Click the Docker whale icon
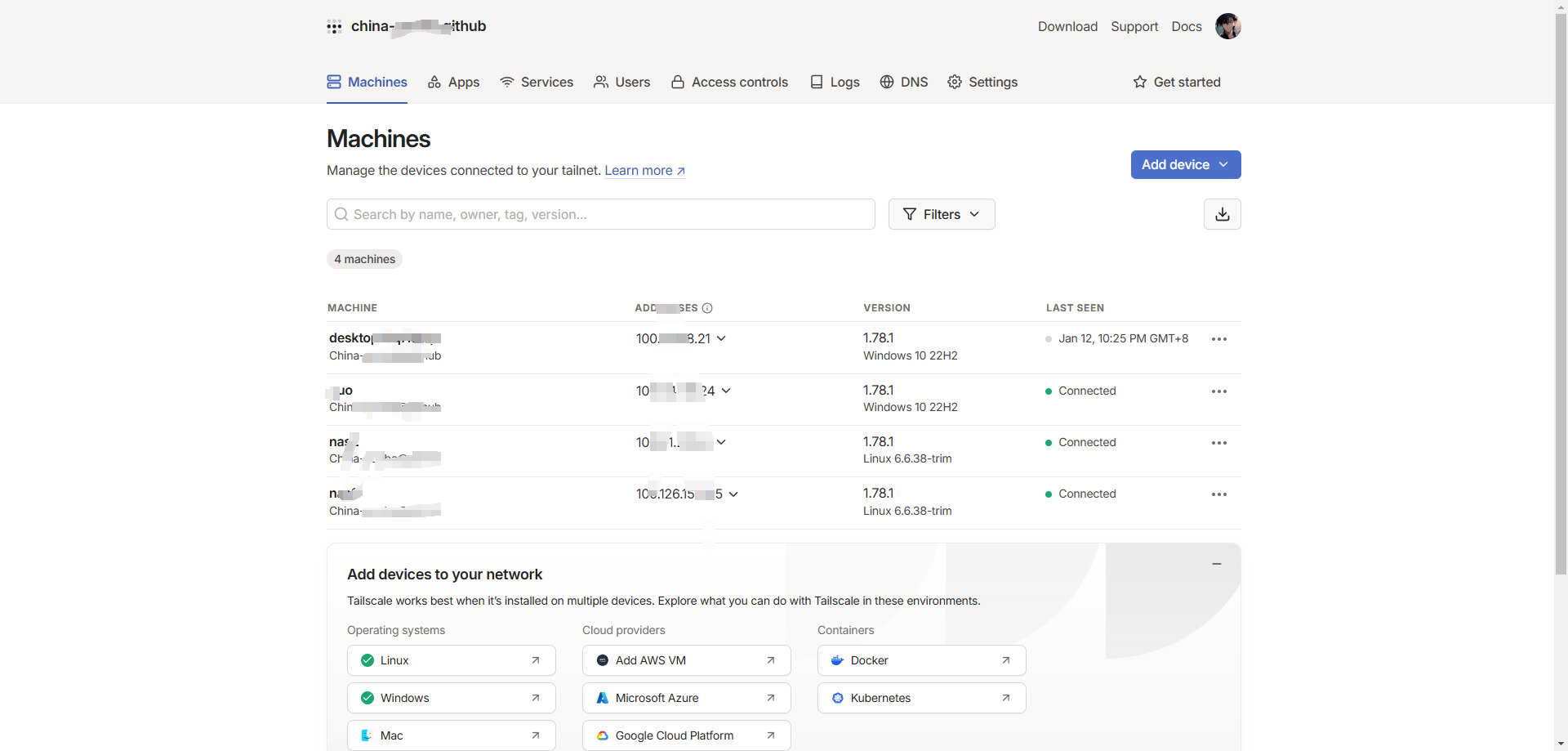The width and height of the screenshot is (1568, 751). click(837, 660)
